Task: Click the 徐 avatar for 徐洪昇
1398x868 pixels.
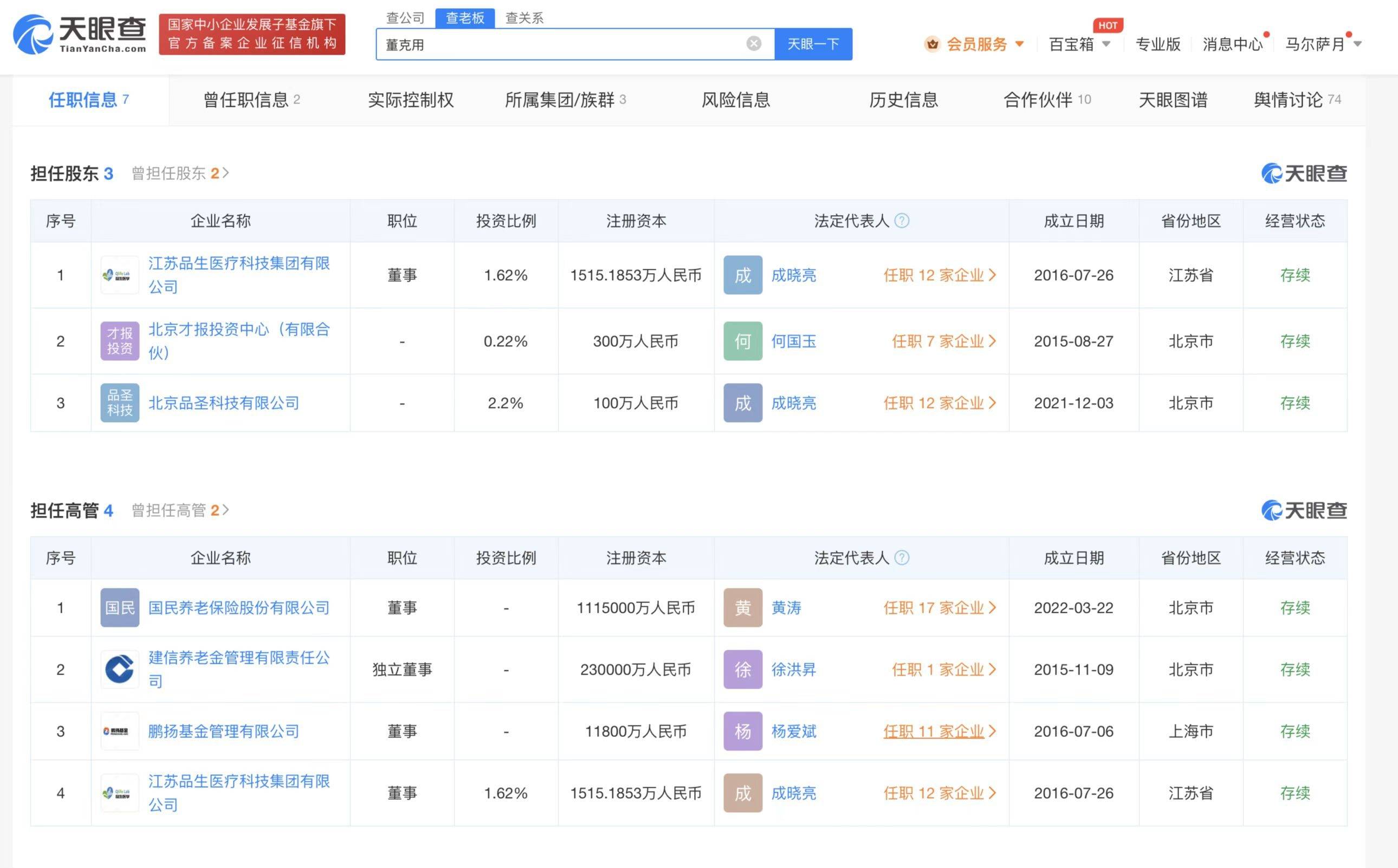Action: pos(742,669)
